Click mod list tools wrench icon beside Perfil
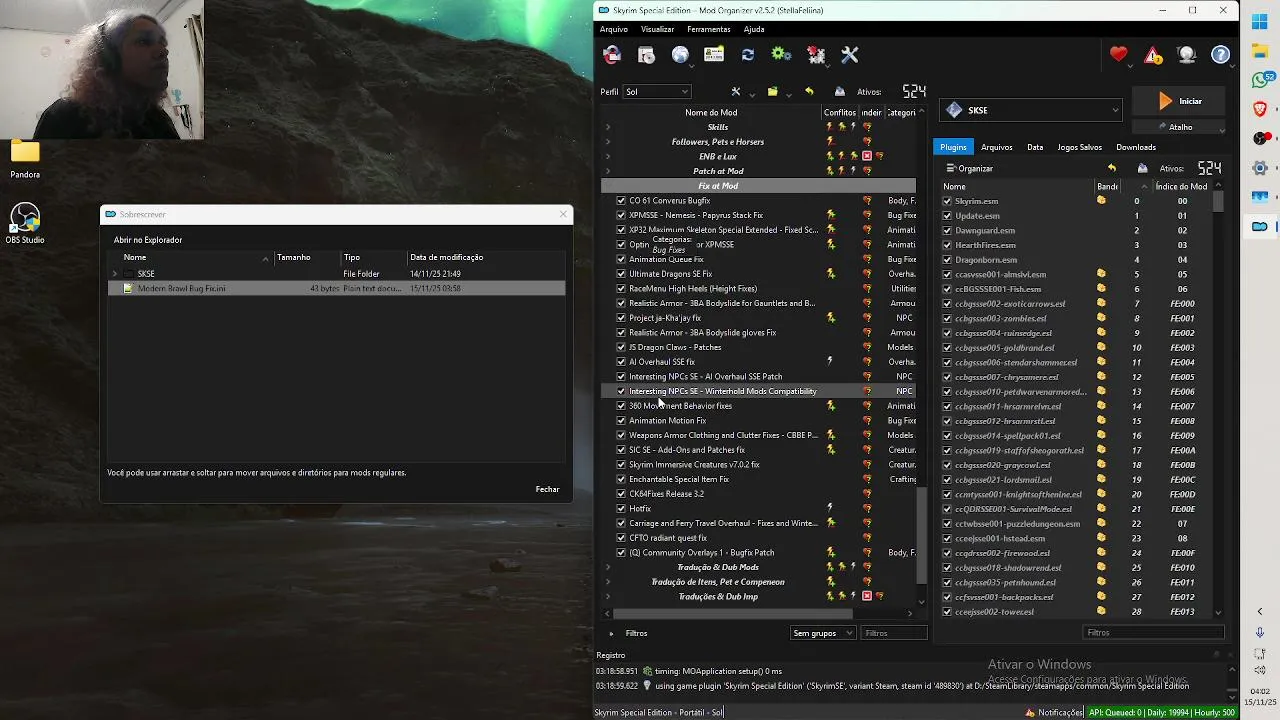The height and width of the screenshot is (720, 1280). [736, 91]
